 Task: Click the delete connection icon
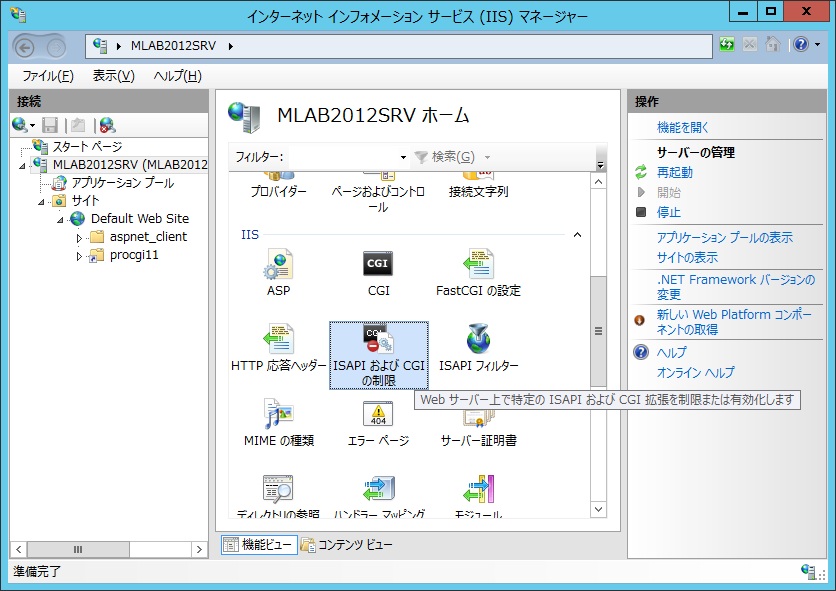pos(107,125)
